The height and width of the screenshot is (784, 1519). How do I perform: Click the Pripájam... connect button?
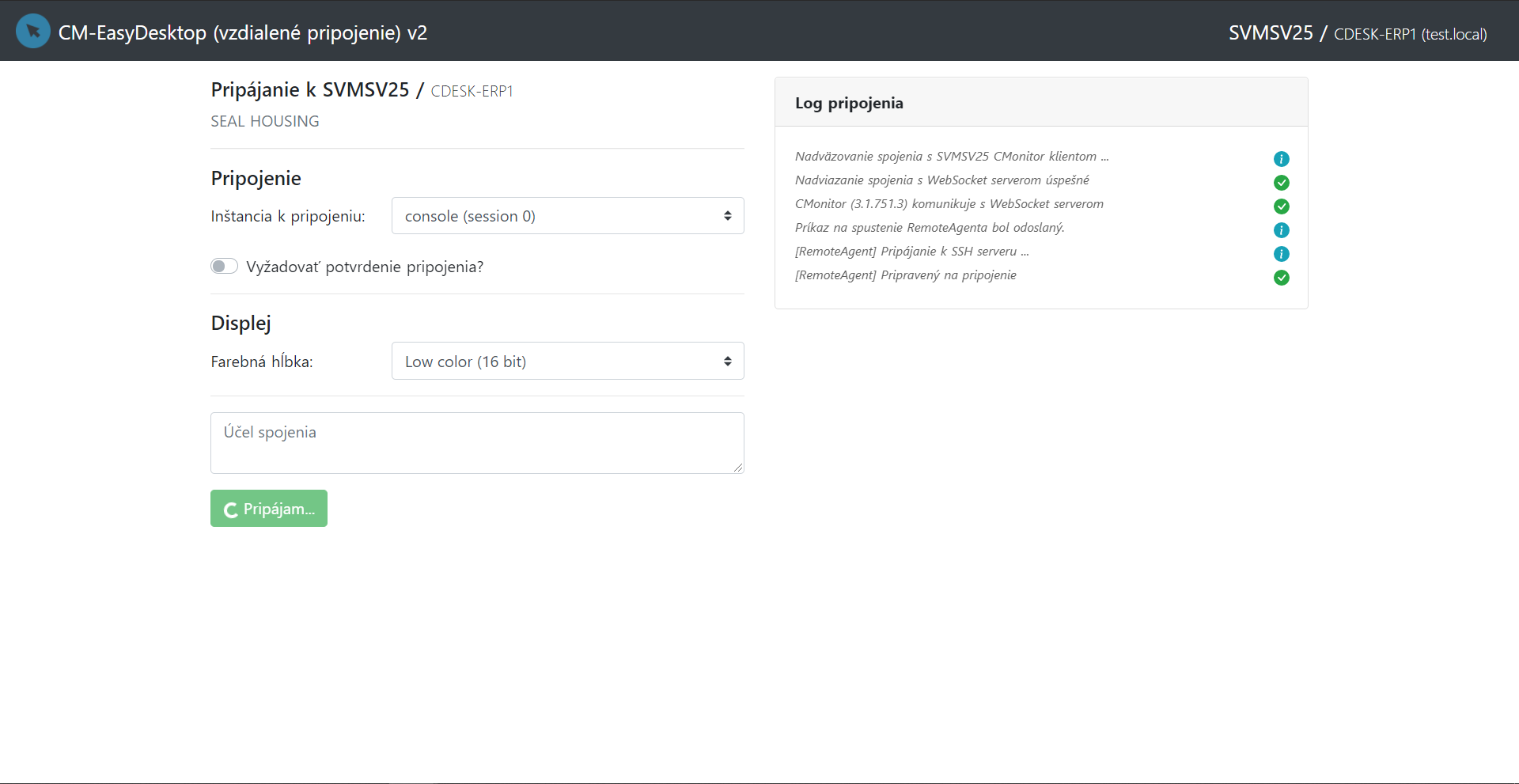coord(269,509)
